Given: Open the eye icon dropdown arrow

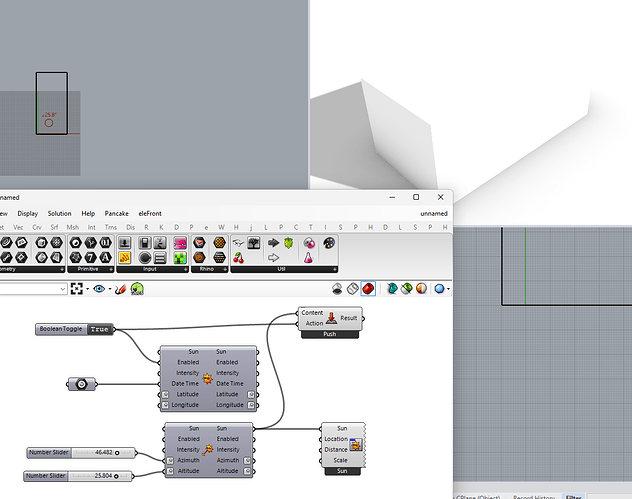Looking at the screenshot, I should pyautogui.click(x=110, y=289).
